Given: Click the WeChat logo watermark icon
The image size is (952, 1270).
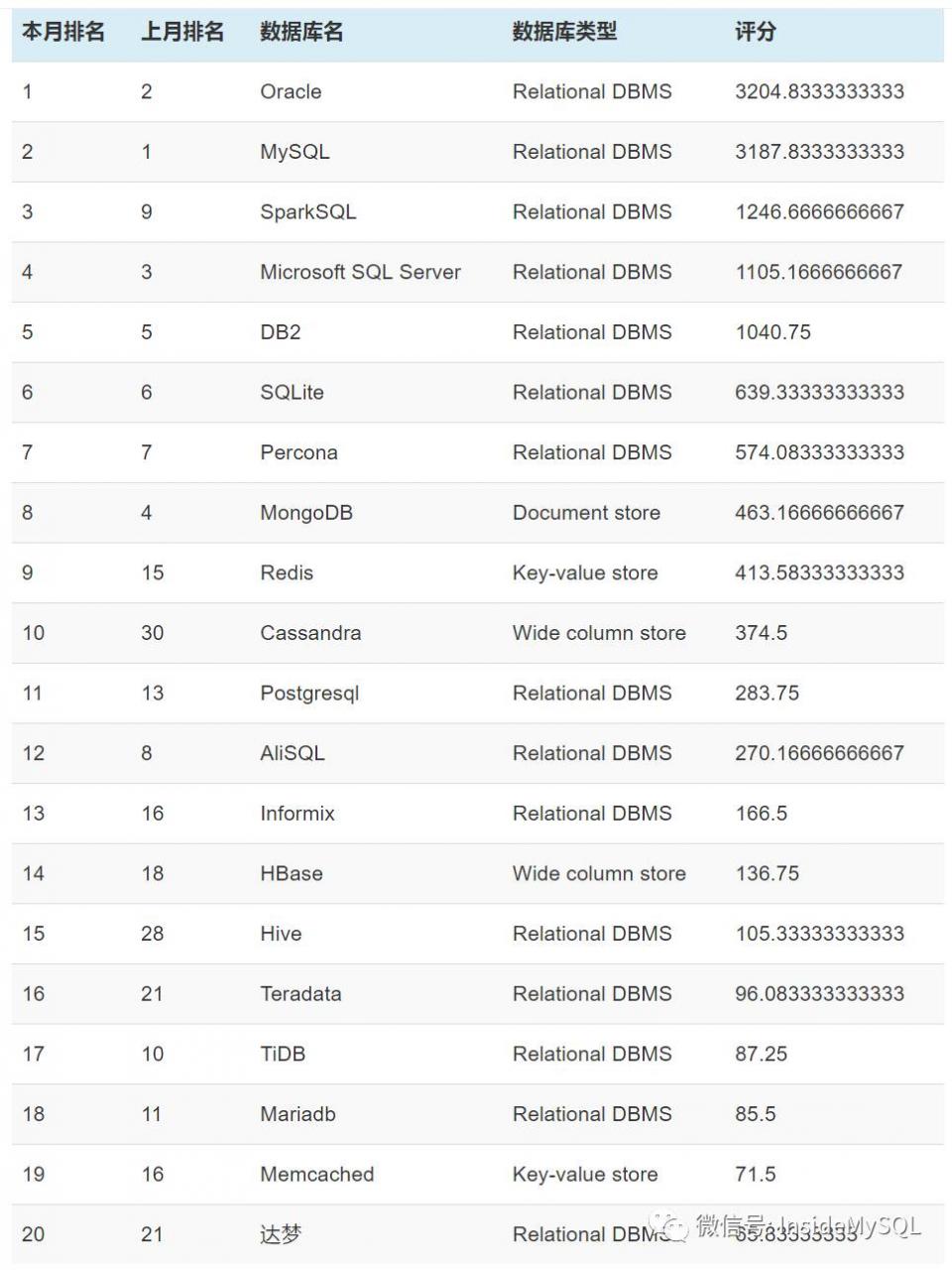Looking at the screenshot, I should click(x=675, y=1227).
